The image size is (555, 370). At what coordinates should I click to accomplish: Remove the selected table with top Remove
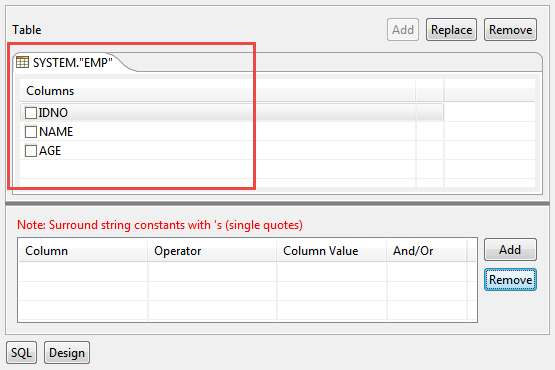(x=510, y=30)
